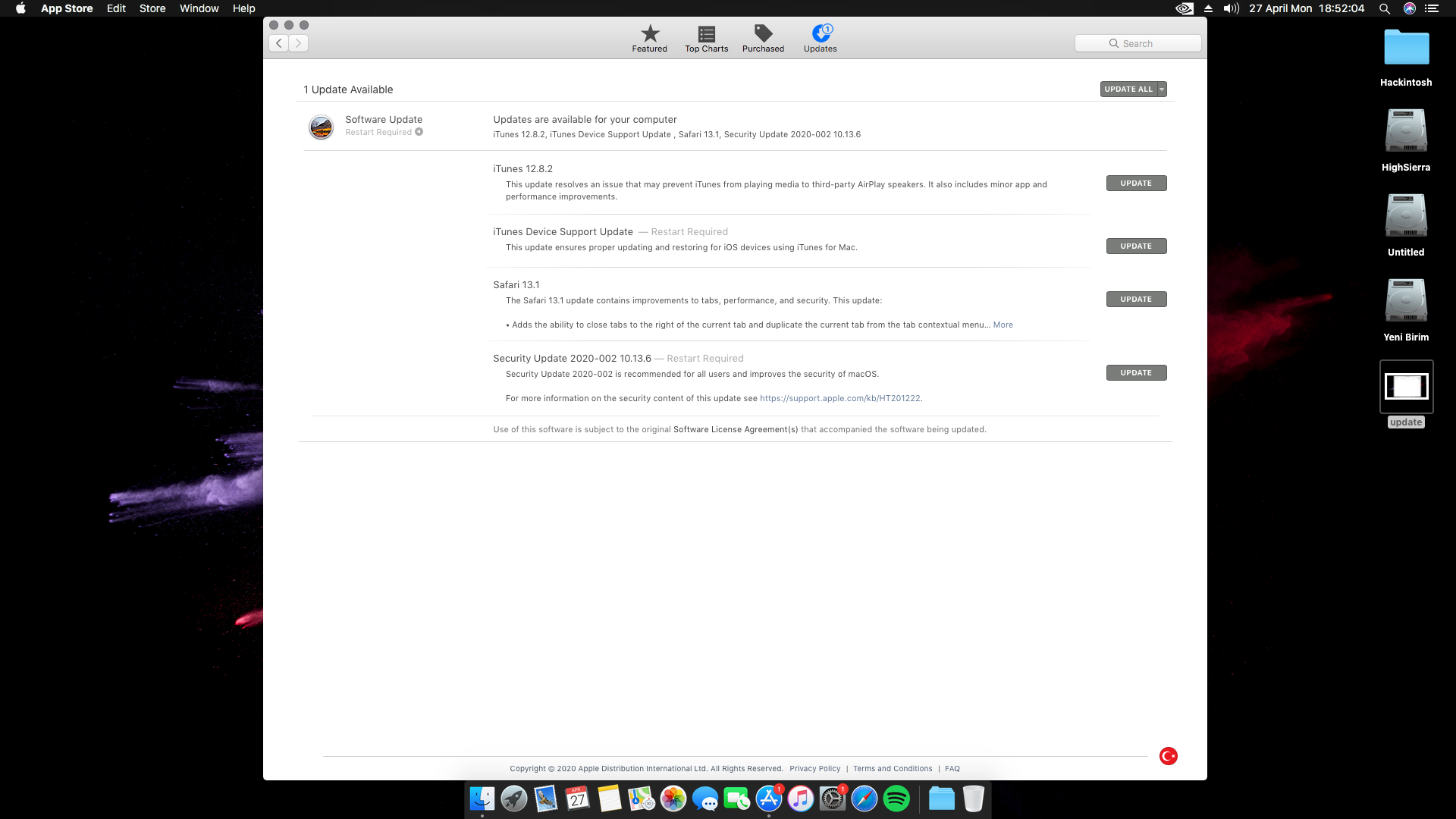Open the Purchased tag icon

click(x=763, y=33)
